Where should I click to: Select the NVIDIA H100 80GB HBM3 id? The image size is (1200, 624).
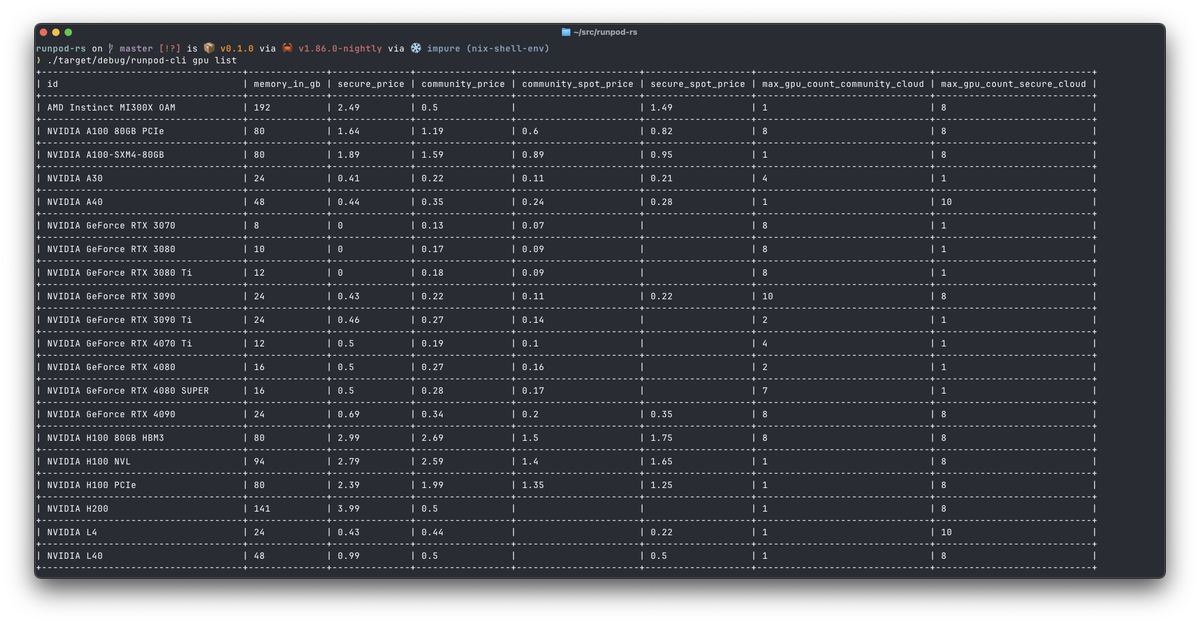pyautogui.click(x=106, y=438)
